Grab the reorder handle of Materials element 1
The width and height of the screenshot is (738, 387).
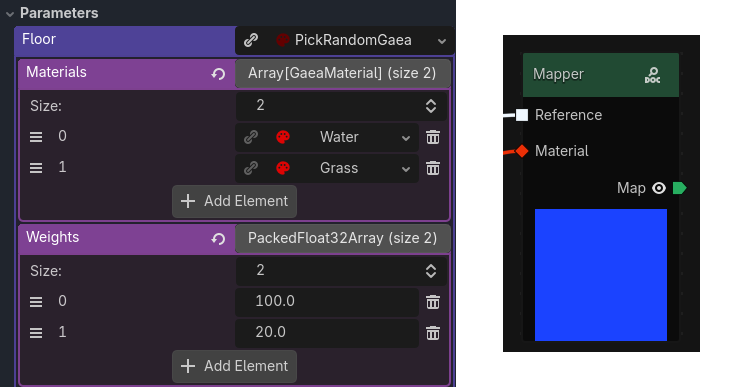(36, 168)
